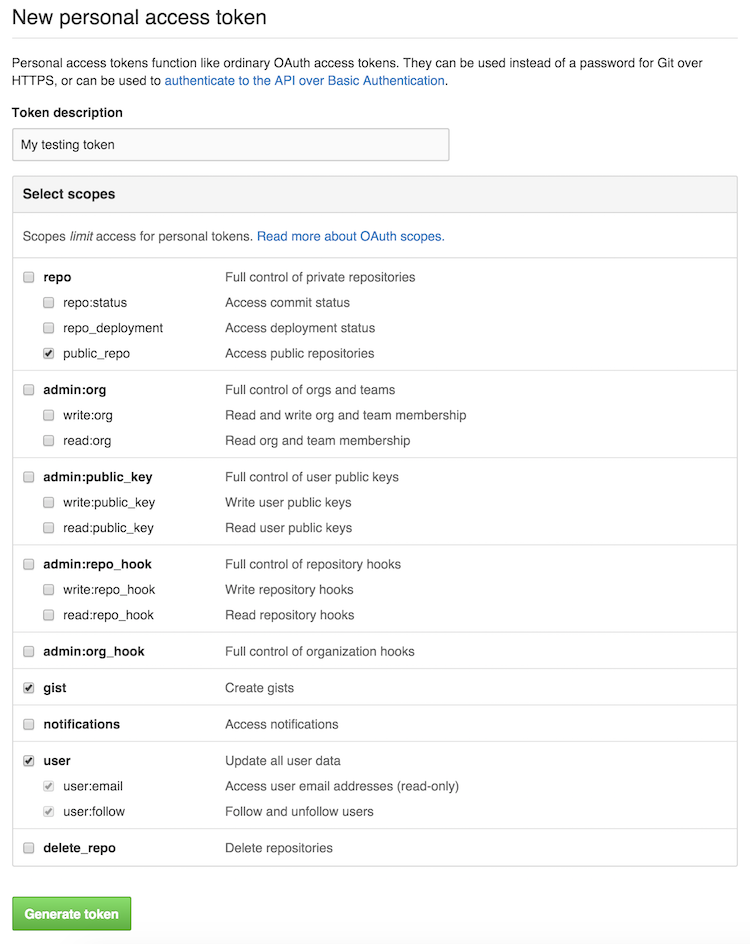Enable the repo scope checkbox

[x=29, y=277]
